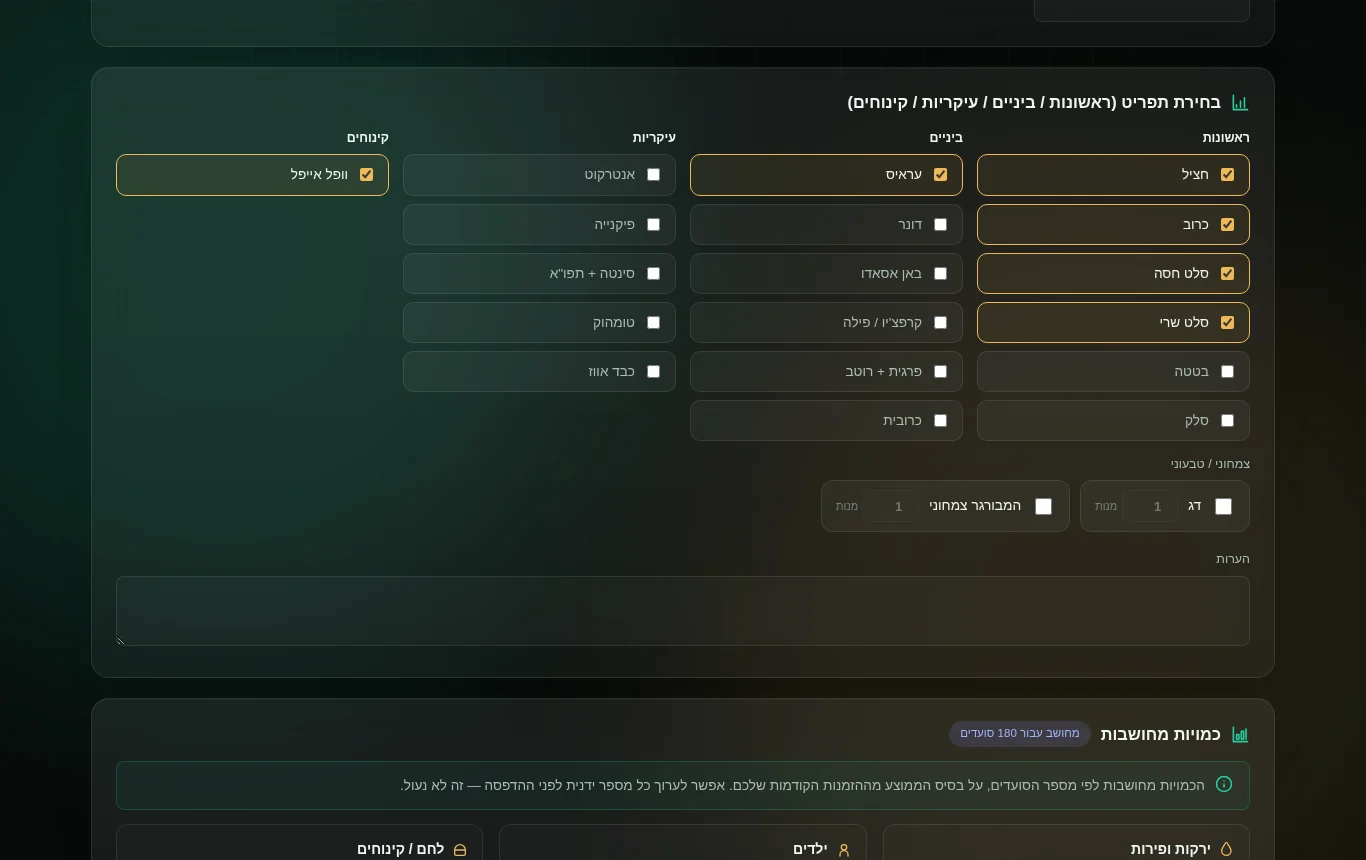
Task: Uncheck the וופל אייפל dessert checkbox
Action: coord(366,175)
